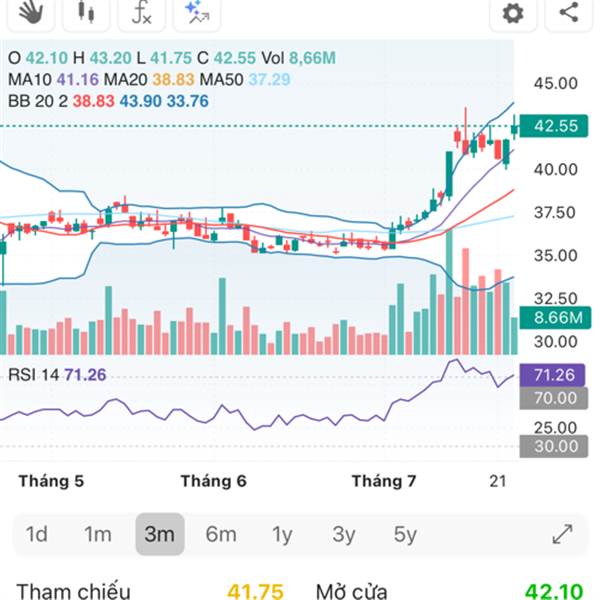Click the latest green candlestick at 42.55
600x600 pixels.
pyautogui.click(x=515, y=127)
